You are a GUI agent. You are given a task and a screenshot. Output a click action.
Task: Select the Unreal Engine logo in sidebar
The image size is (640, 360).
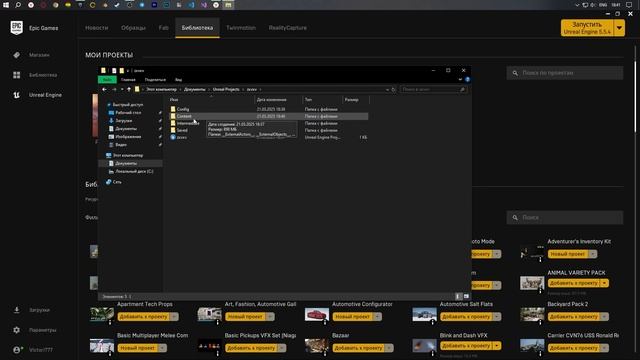pos(16,95)
